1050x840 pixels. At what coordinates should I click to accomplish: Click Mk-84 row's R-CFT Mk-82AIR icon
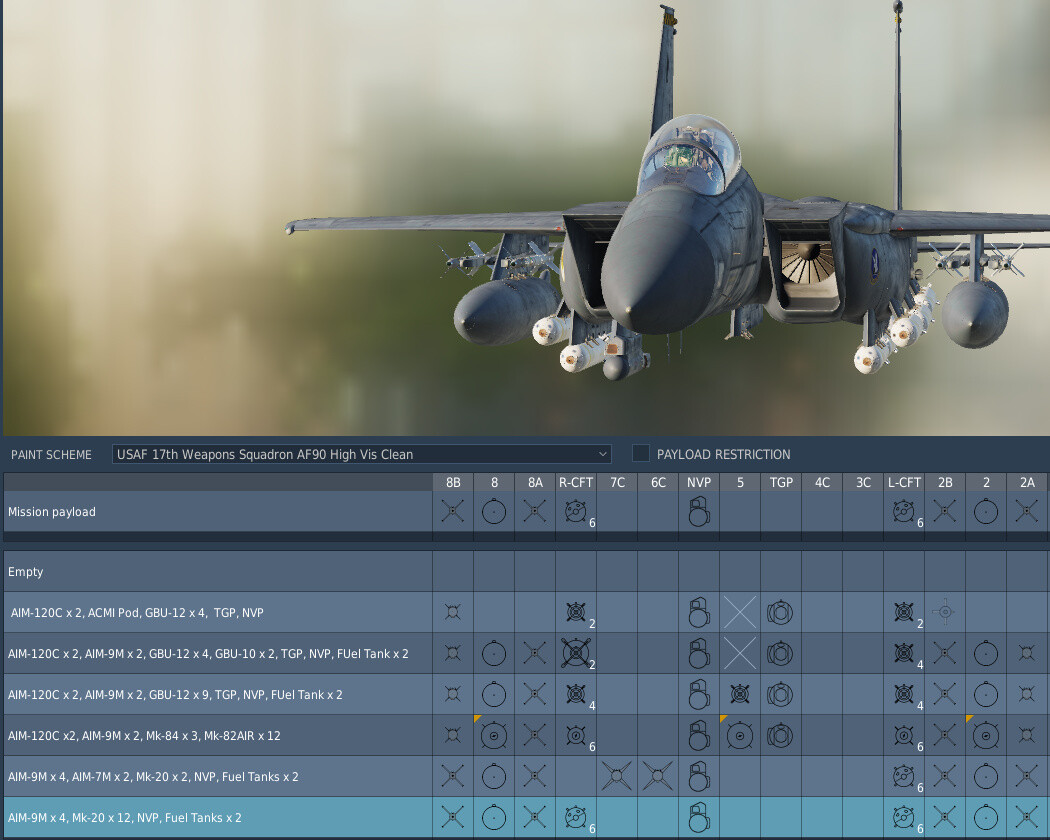pos(576,736)
